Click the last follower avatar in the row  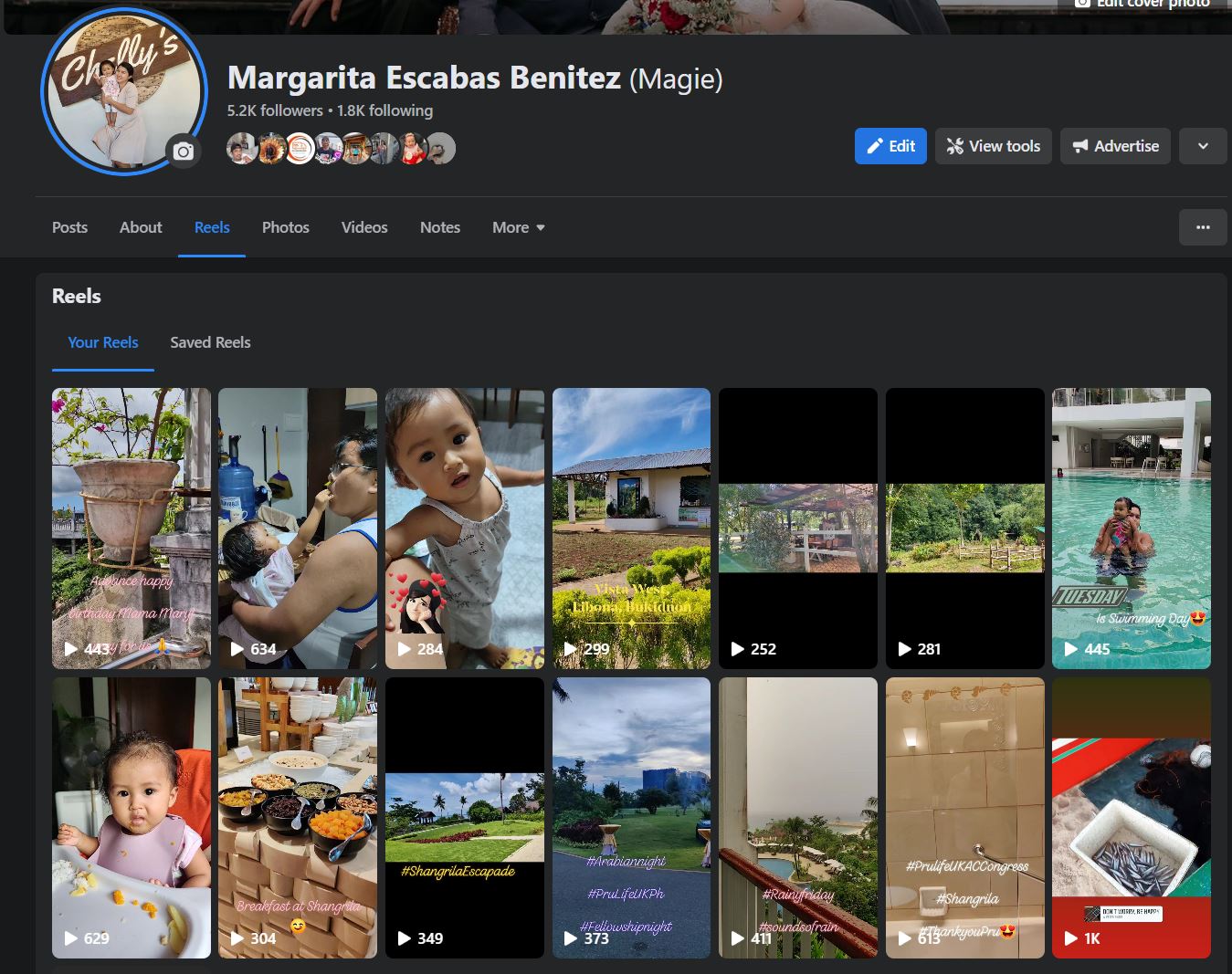click(x=441, y=148)
